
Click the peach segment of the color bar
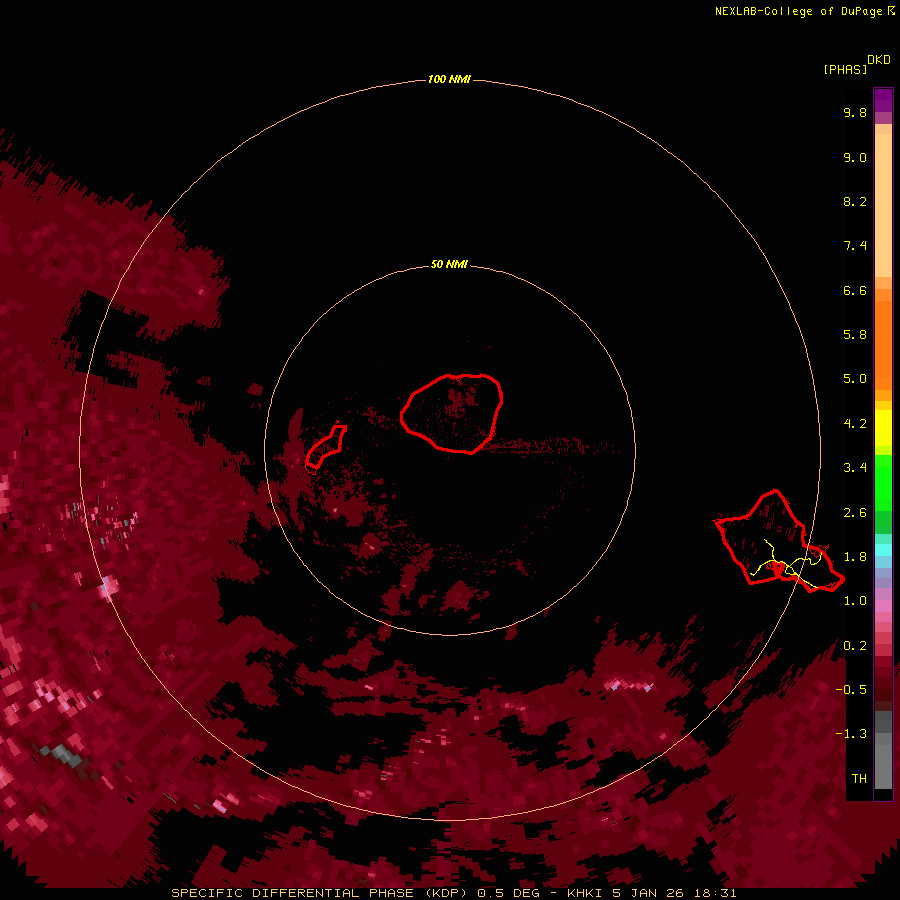(883, 201)
